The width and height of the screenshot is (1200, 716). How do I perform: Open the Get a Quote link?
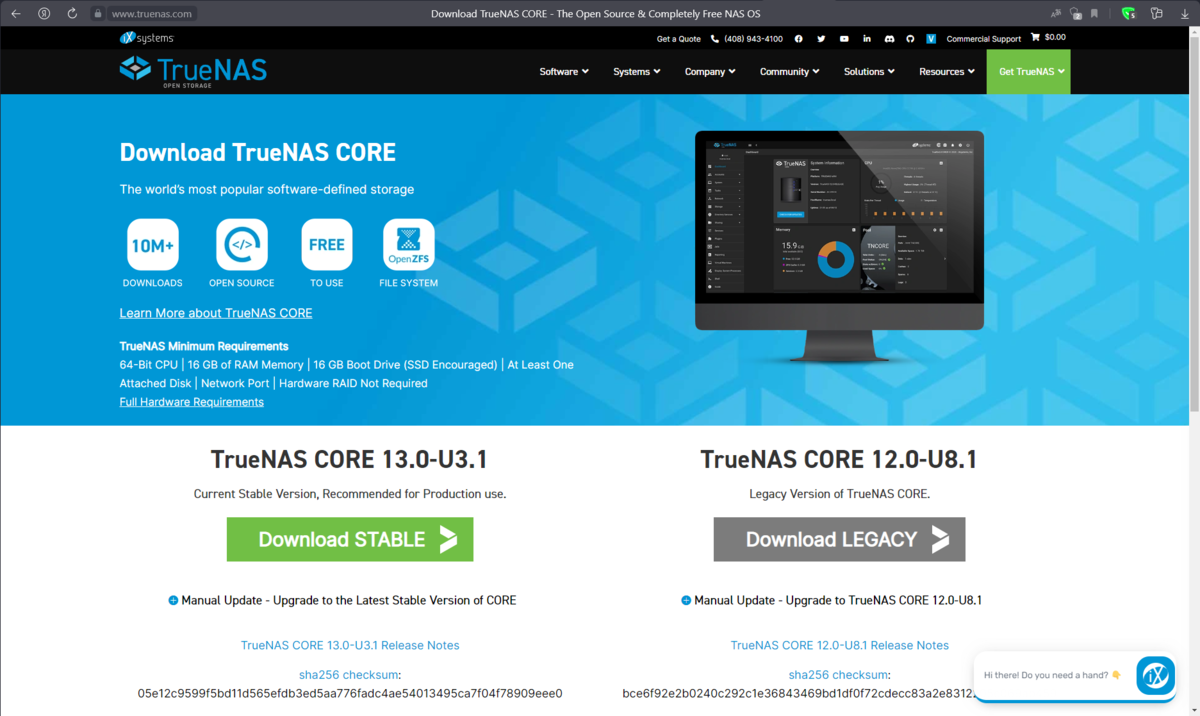pyautogui.click(x=678, y=39)
